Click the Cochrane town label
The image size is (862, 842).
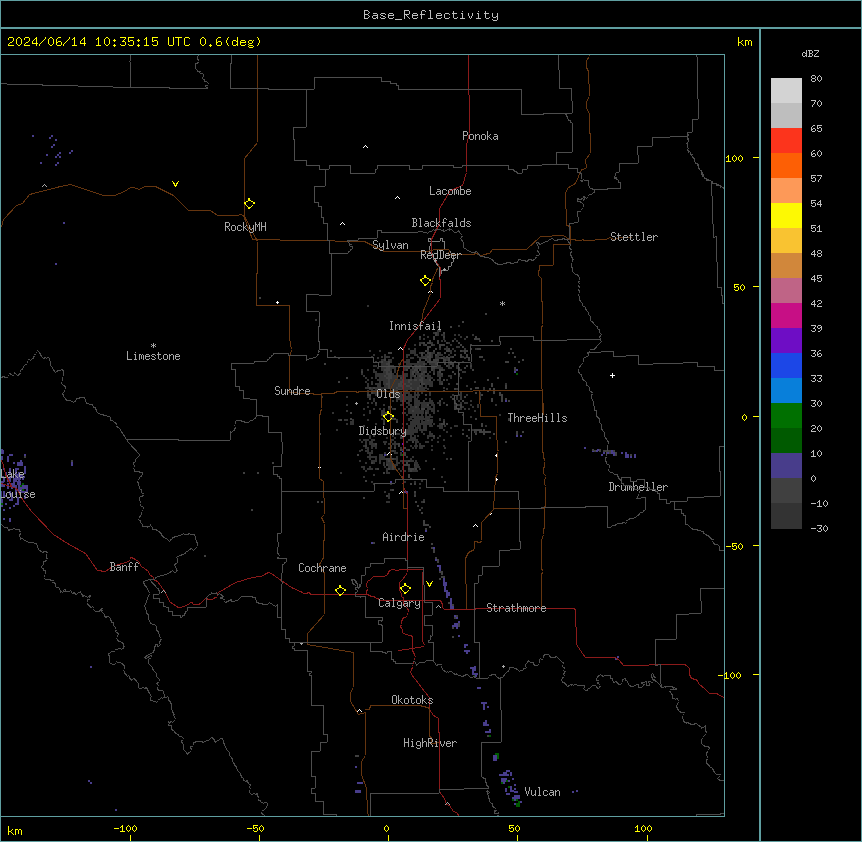click(322, 568)
